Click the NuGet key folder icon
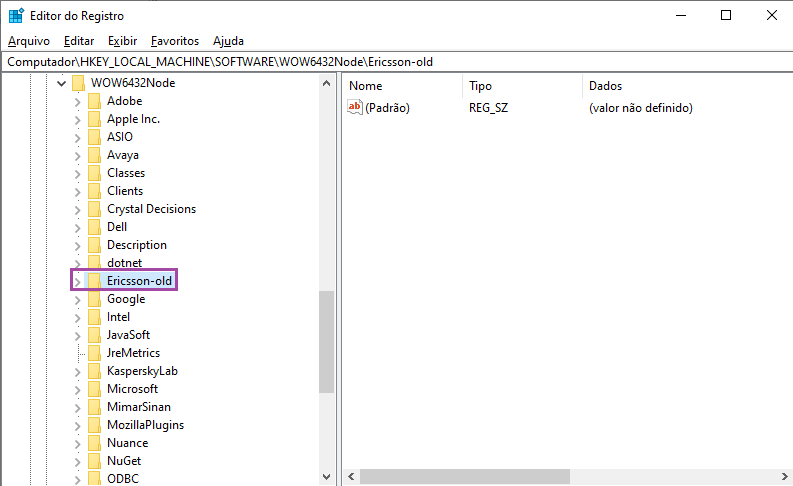Screen dimensions: 793x486 tap(94, 461)
